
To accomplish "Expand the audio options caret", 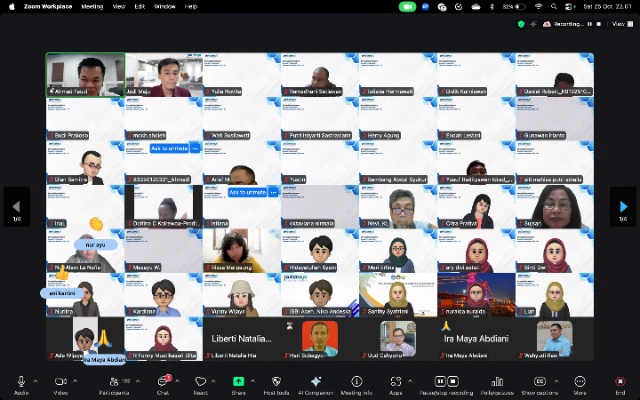I will tap(36, 381).
